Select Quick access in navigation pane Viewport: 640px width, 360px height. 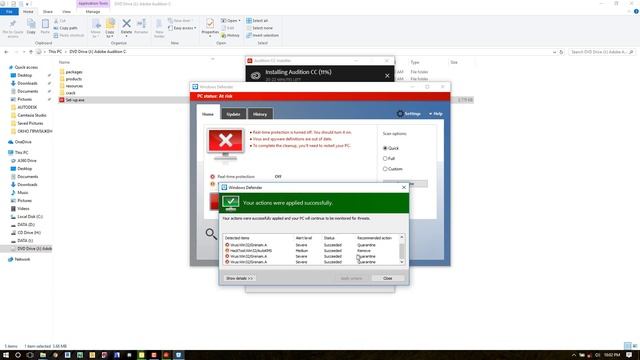(26, 67)
